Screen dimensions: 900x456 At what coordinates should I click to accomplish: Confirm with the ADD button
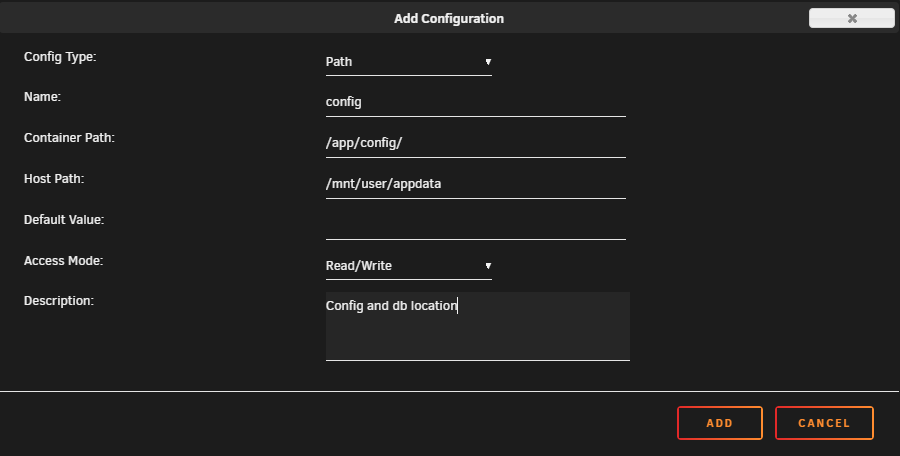click(x=720, y=423)
